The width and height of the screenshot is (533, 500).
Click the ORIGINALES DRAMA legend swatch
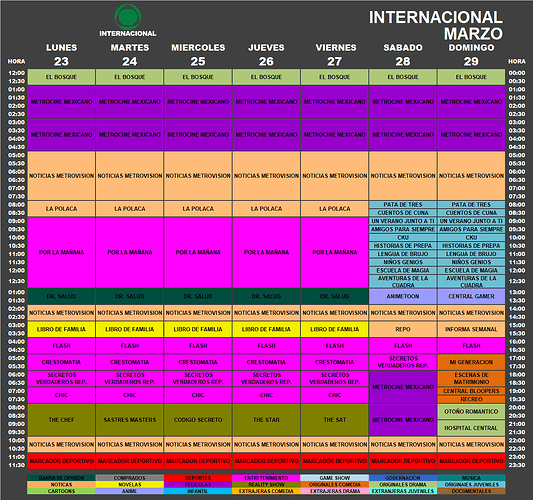[403, 484]
